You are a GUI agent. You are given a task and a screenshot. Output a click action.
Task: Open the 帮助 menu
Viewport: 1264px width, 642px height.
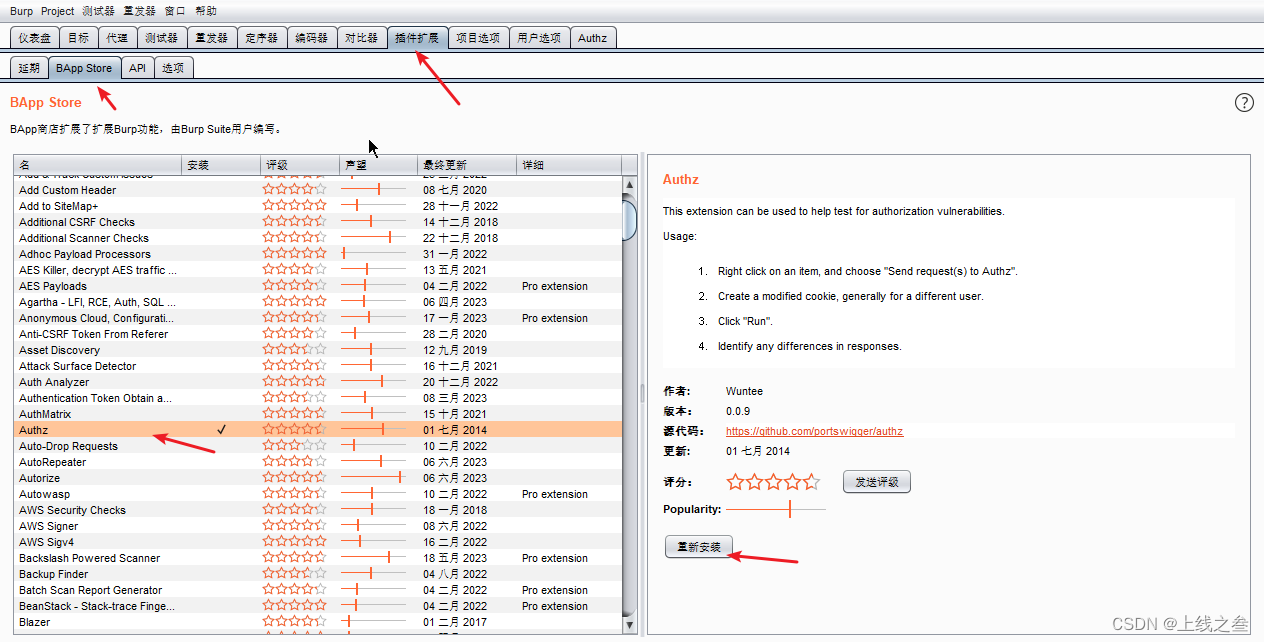click(206, 11)
